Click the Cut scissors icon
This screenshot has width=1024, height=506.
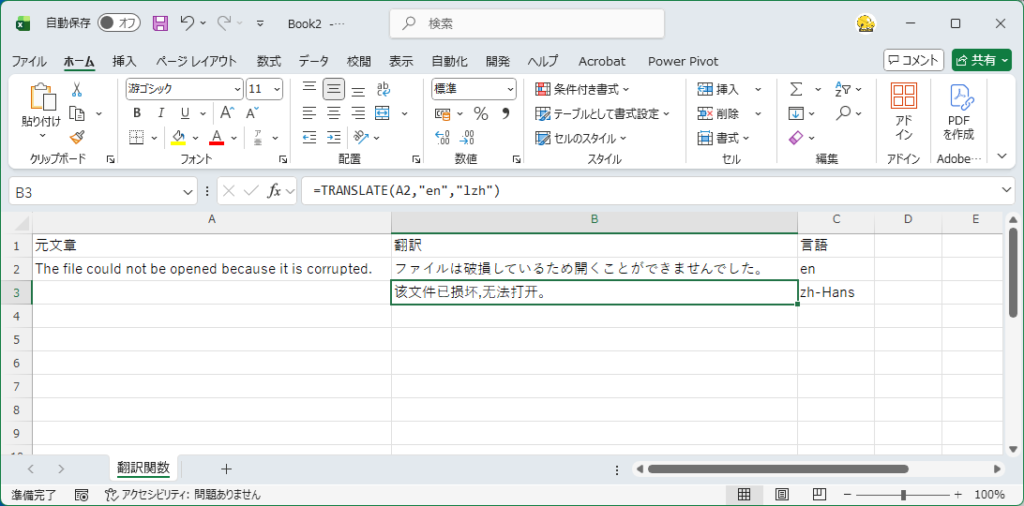tap(76, 89)
